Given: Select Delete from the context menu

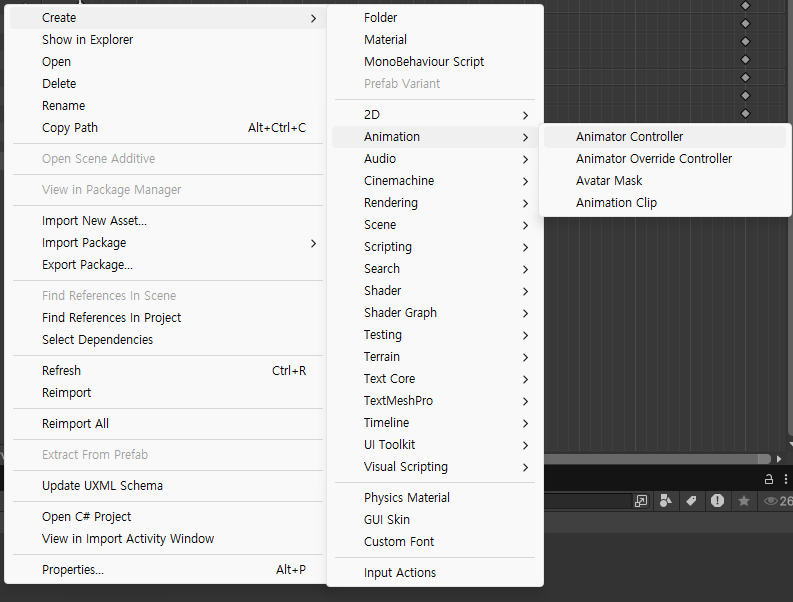Looking at the screenshot, I should click(167, 83).
